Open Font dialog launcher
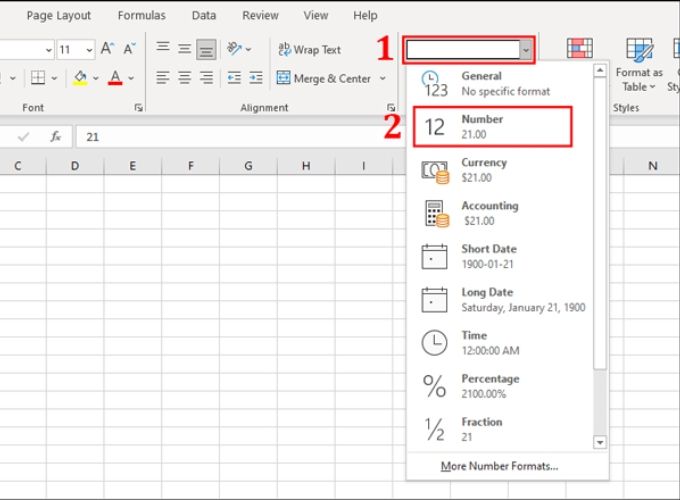The height and width of the screenshot is (500, 680). (x=138, y=108)
